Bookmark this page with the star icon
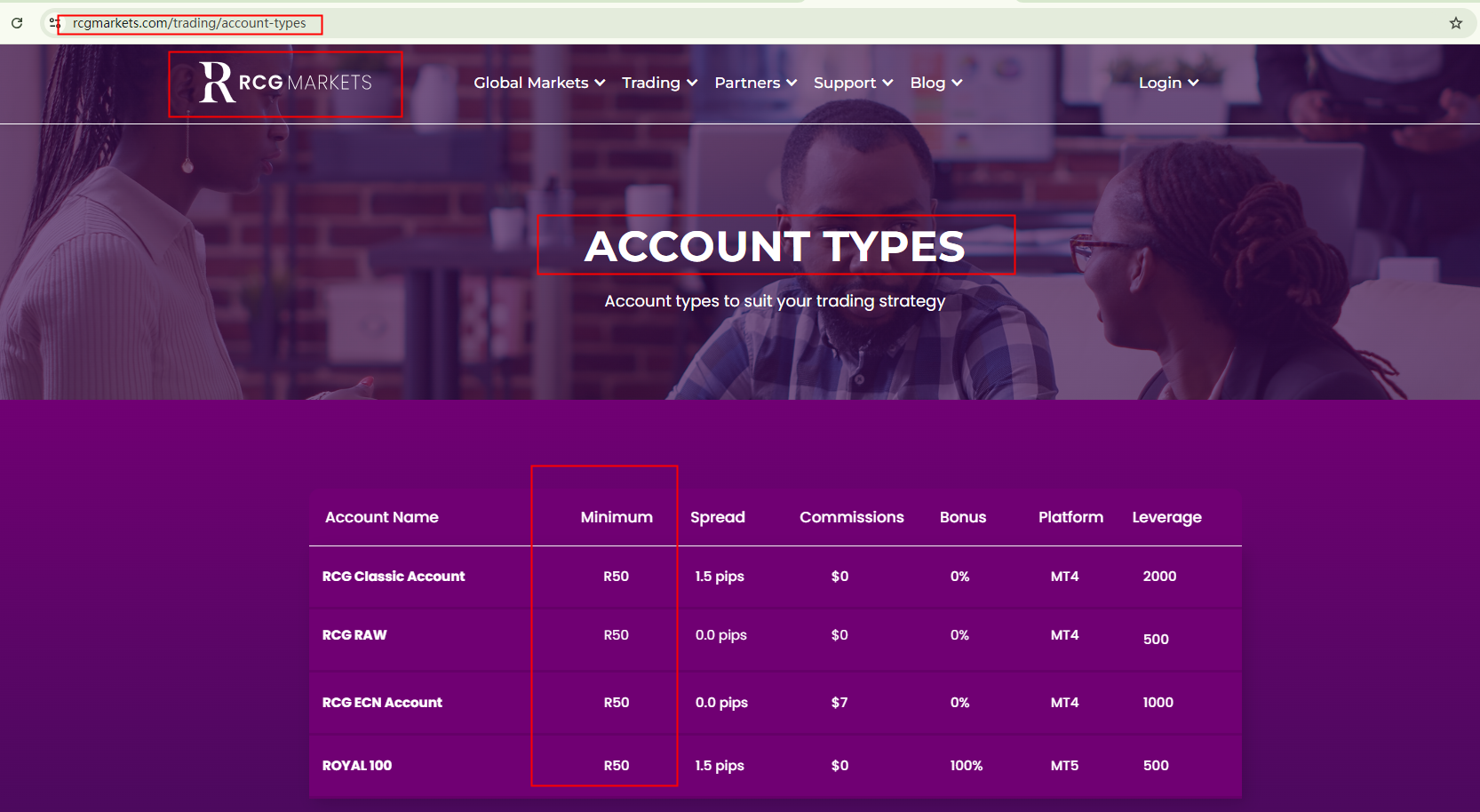Viewport: 1480px width, 812px height. pyautogui.click(x=1455, y=23)
